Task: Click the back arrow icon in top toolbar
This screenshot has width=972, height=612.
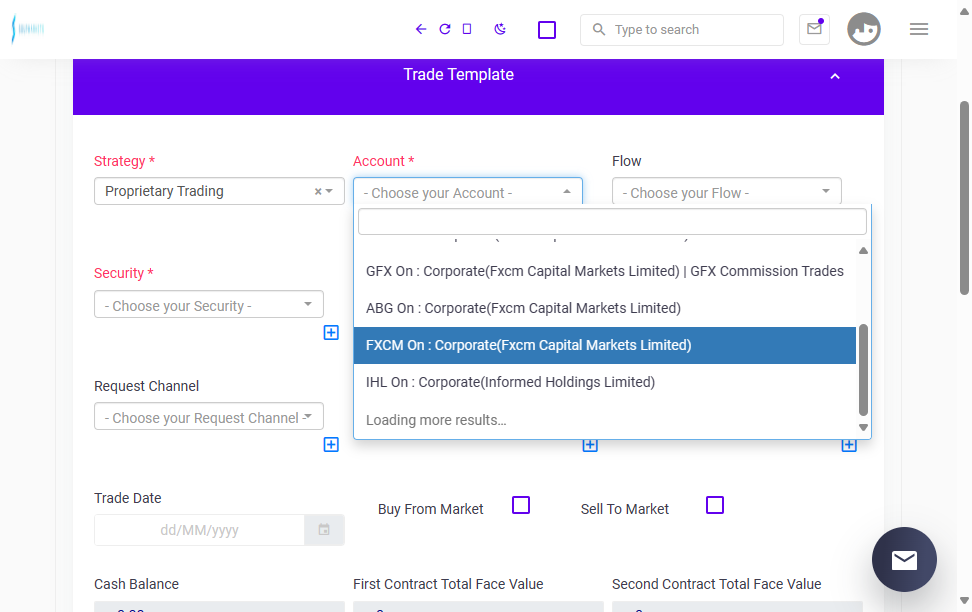Action: point(421,29)
